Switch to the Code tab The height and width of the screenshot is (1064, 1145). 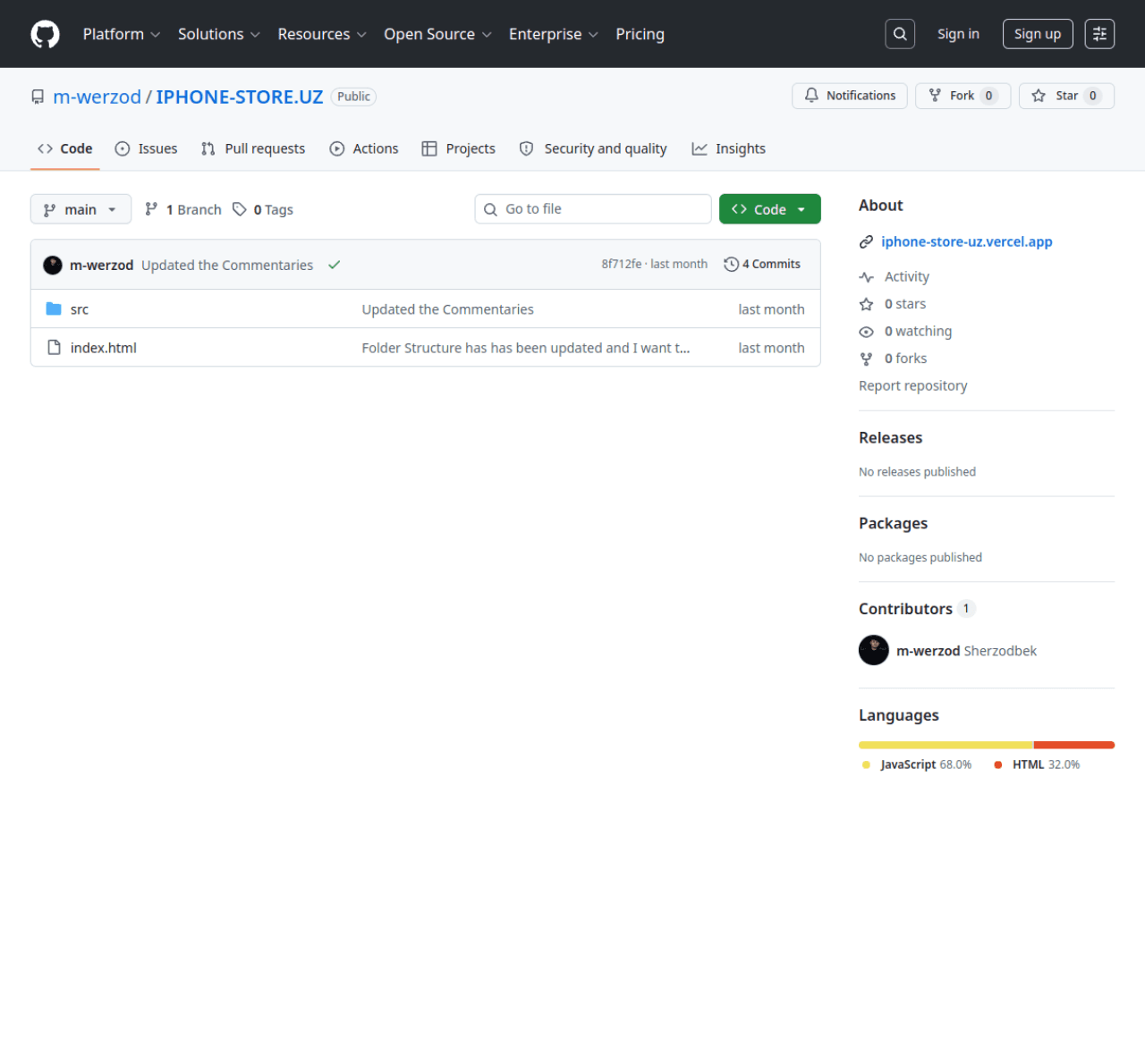tap(65, 148)
